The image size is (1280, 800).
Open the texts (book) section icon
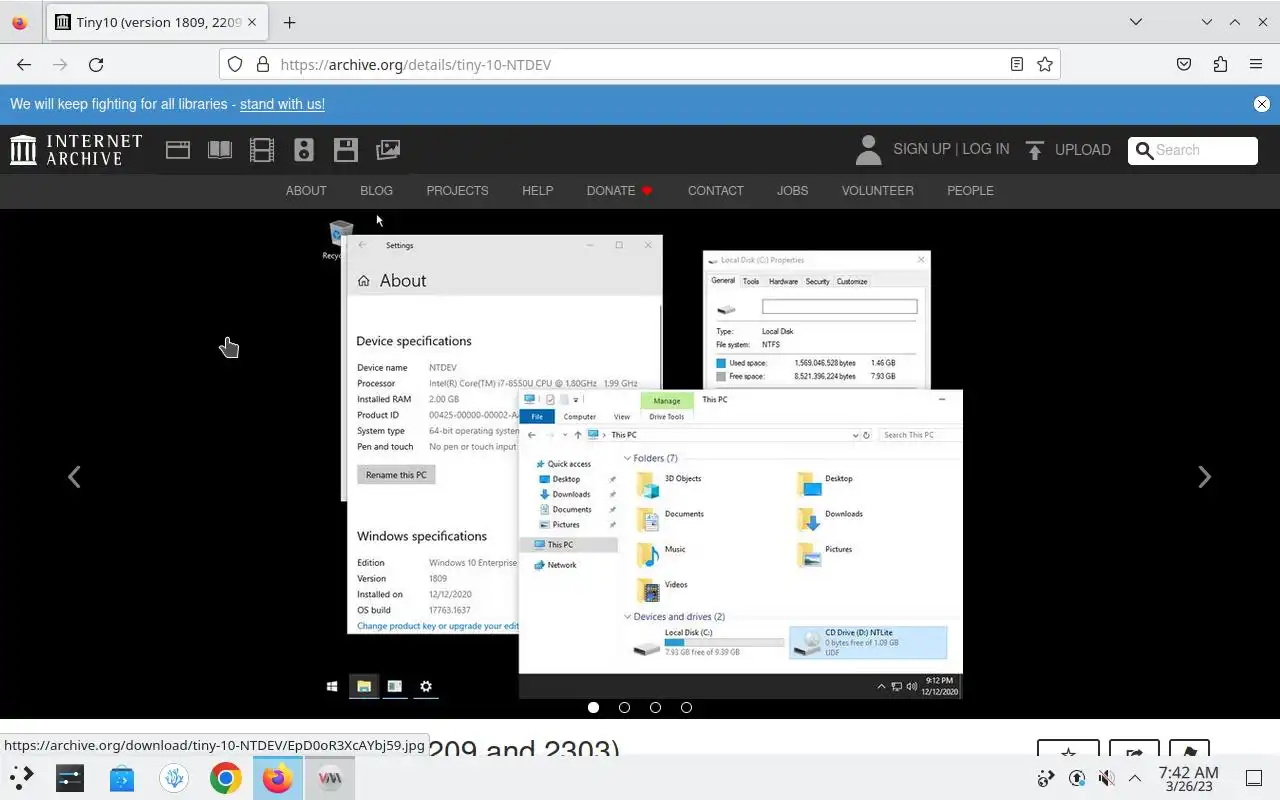pos(220,150)
